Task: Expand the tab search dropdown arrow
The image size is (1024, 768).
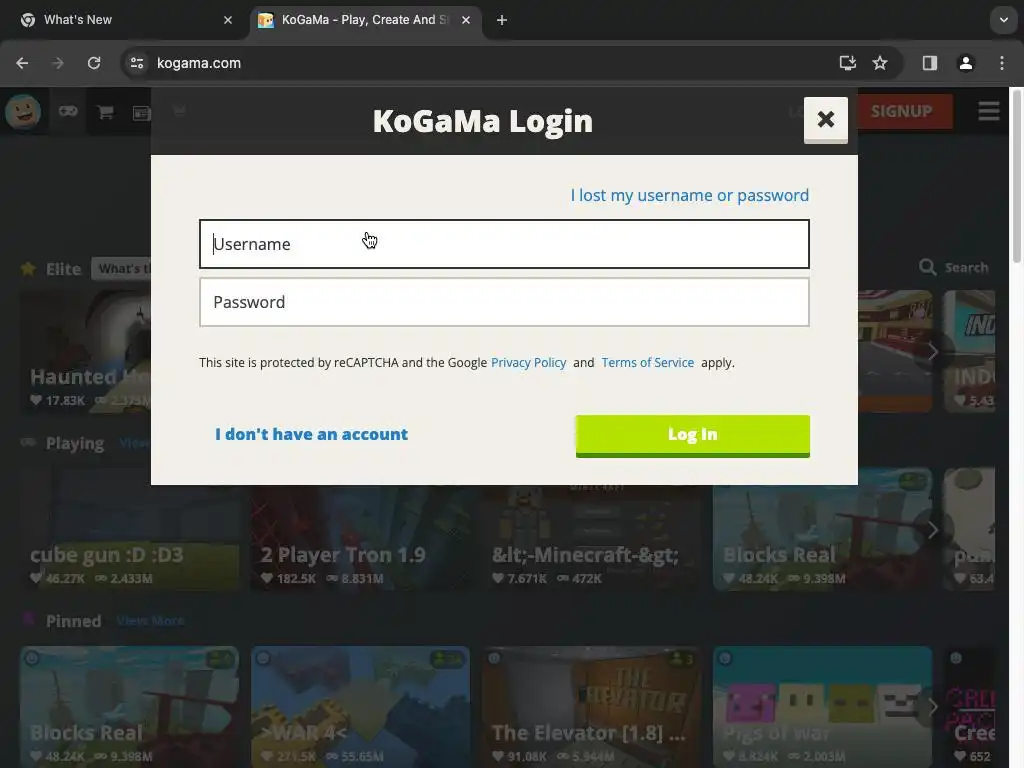Action: coord(1004,20)
